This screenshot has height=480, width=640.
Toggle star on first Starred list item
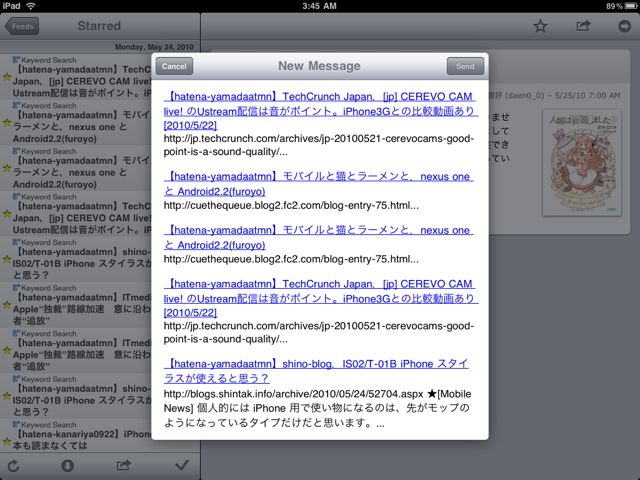6,76
